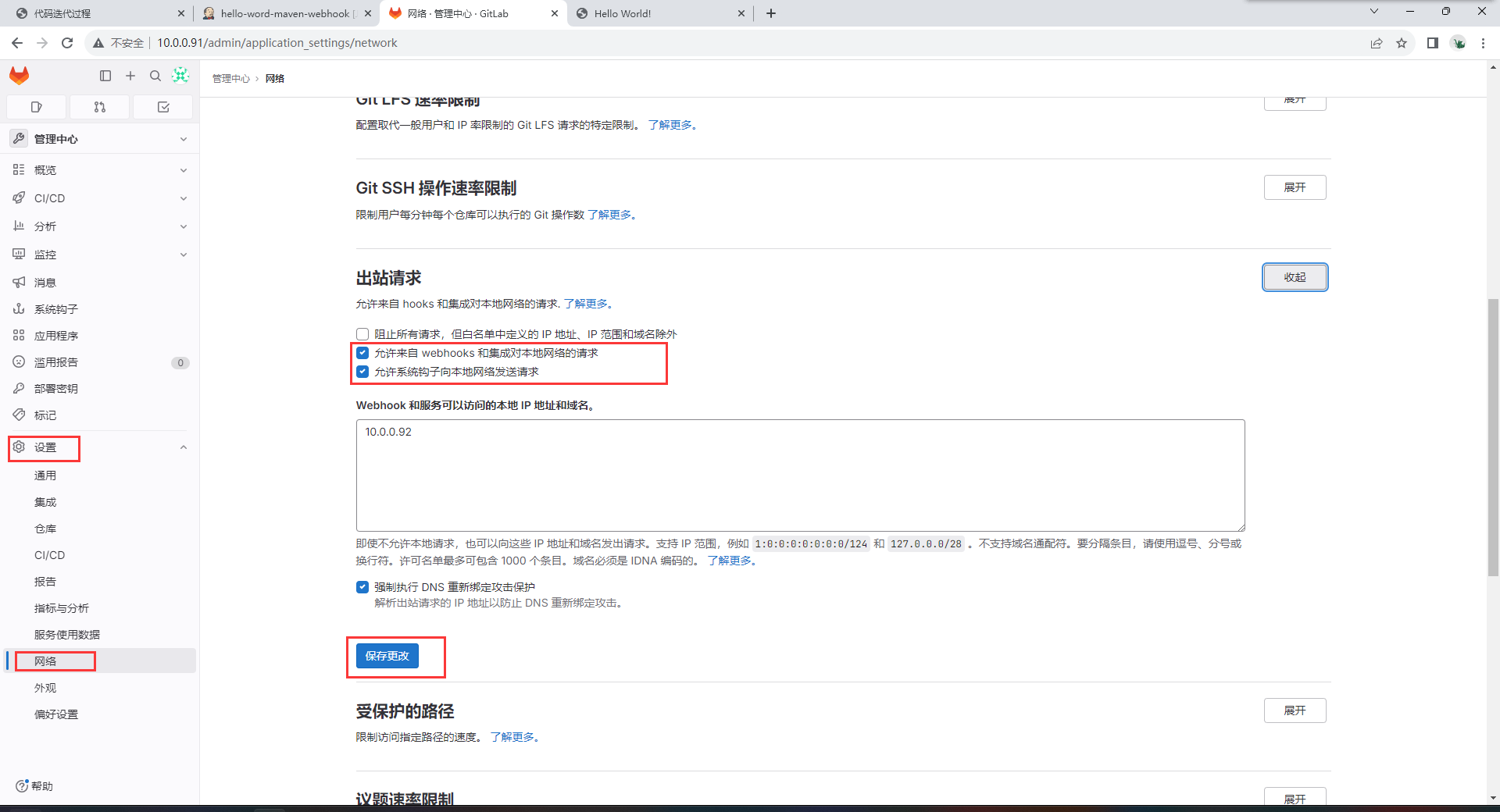Open 了解更多 link under 受保护的路径
The width and height of the screenshot is (1500, 812).
tap(512, 737)
